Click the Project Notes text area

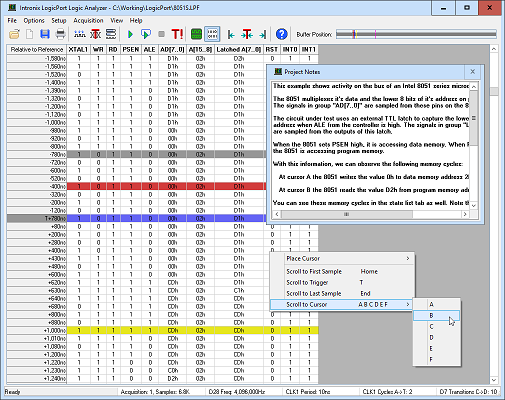[370, 145]
